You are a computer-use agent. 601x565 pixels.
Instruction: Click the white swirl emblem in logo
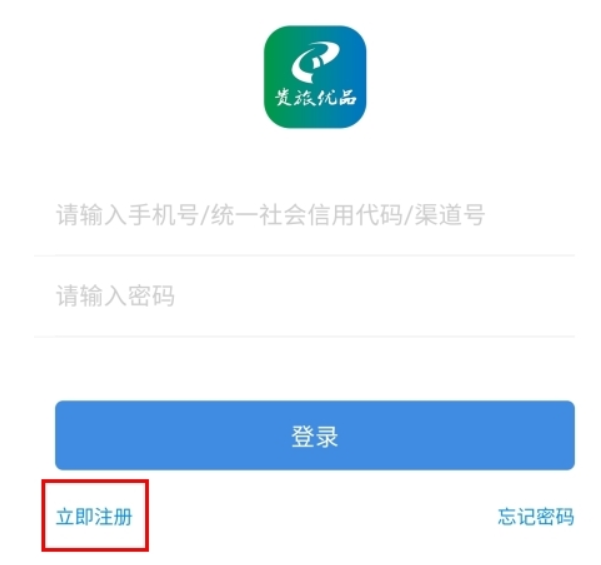coord(315,61)
